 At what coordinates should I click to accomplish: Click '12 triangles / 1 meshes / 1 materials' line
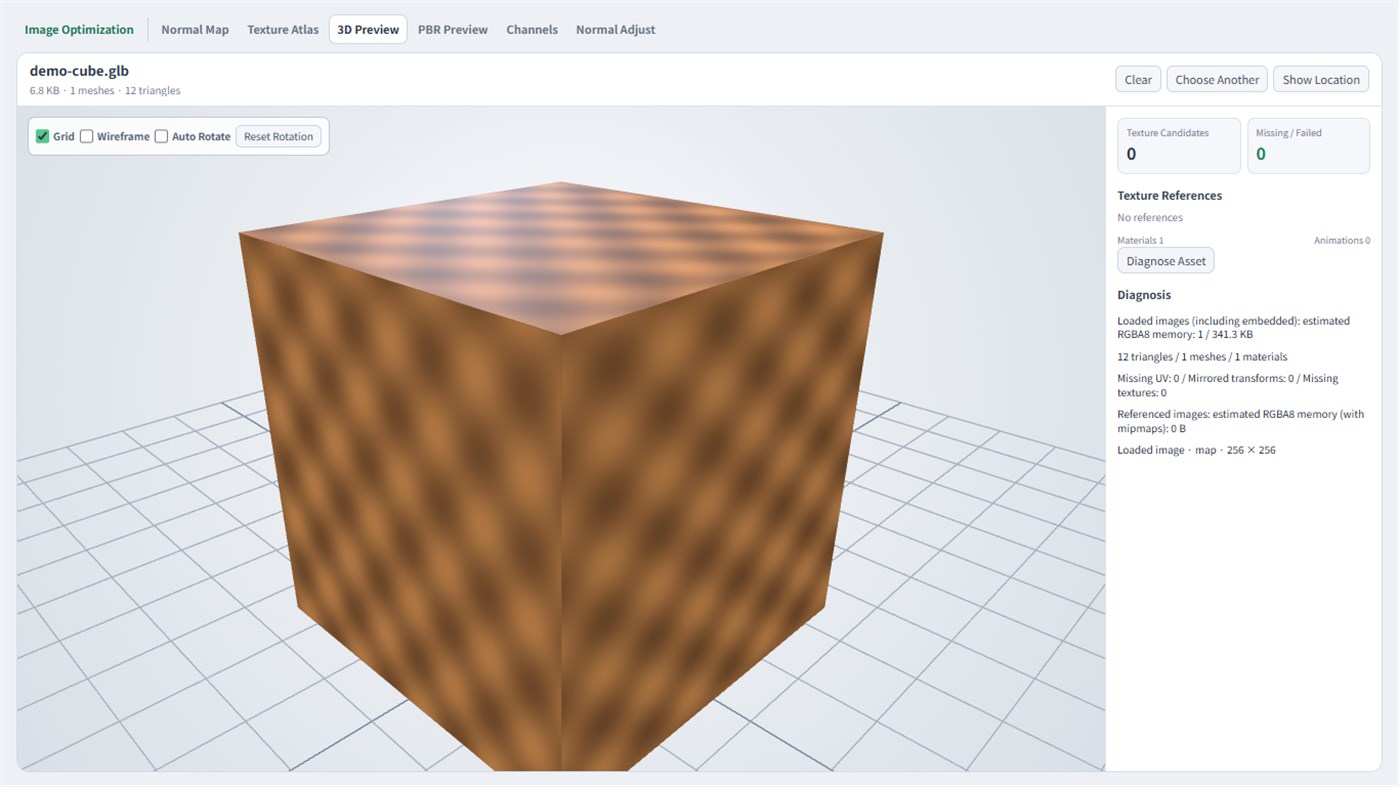pos(1202,357)
